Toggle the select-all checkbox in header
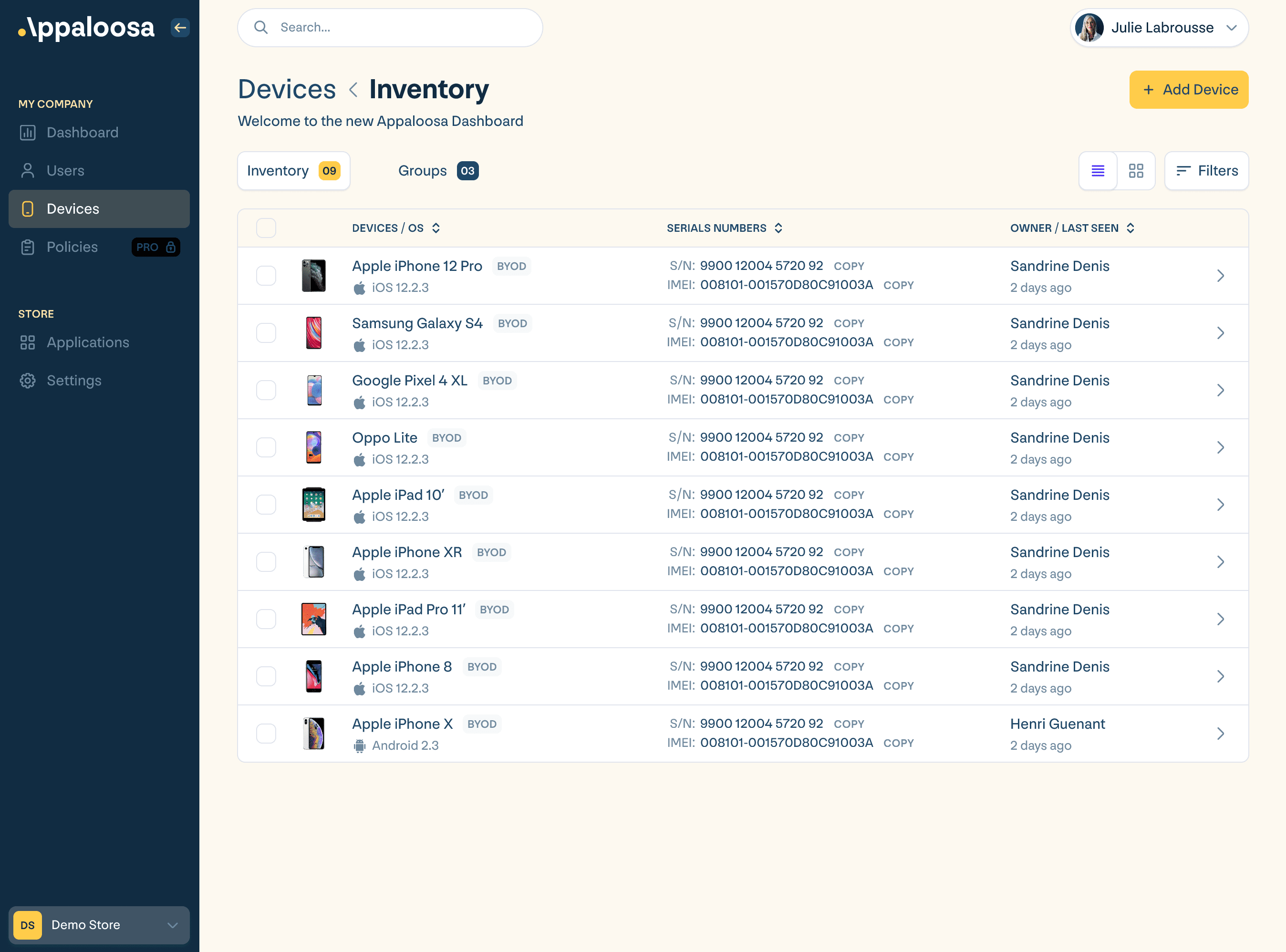1286x952 pixels. [x=266, y=228]
